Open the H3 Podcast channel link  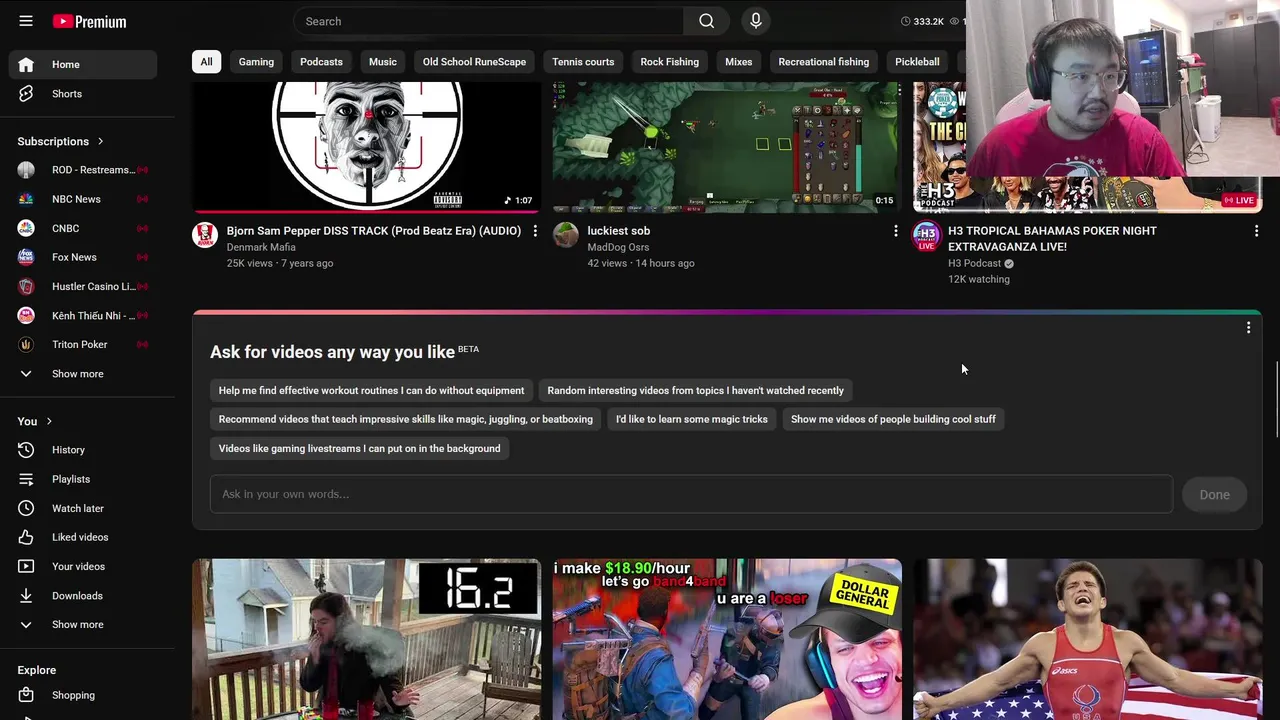click(x=974, y=263)
